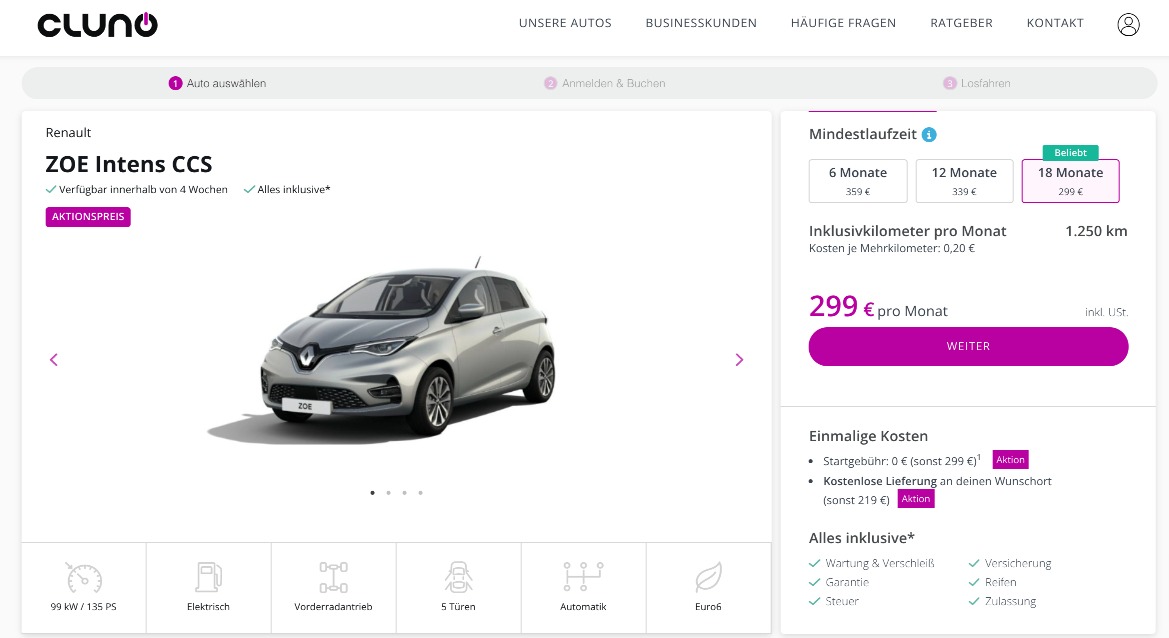Click checkmark next to Steuer

coord(815,601)
